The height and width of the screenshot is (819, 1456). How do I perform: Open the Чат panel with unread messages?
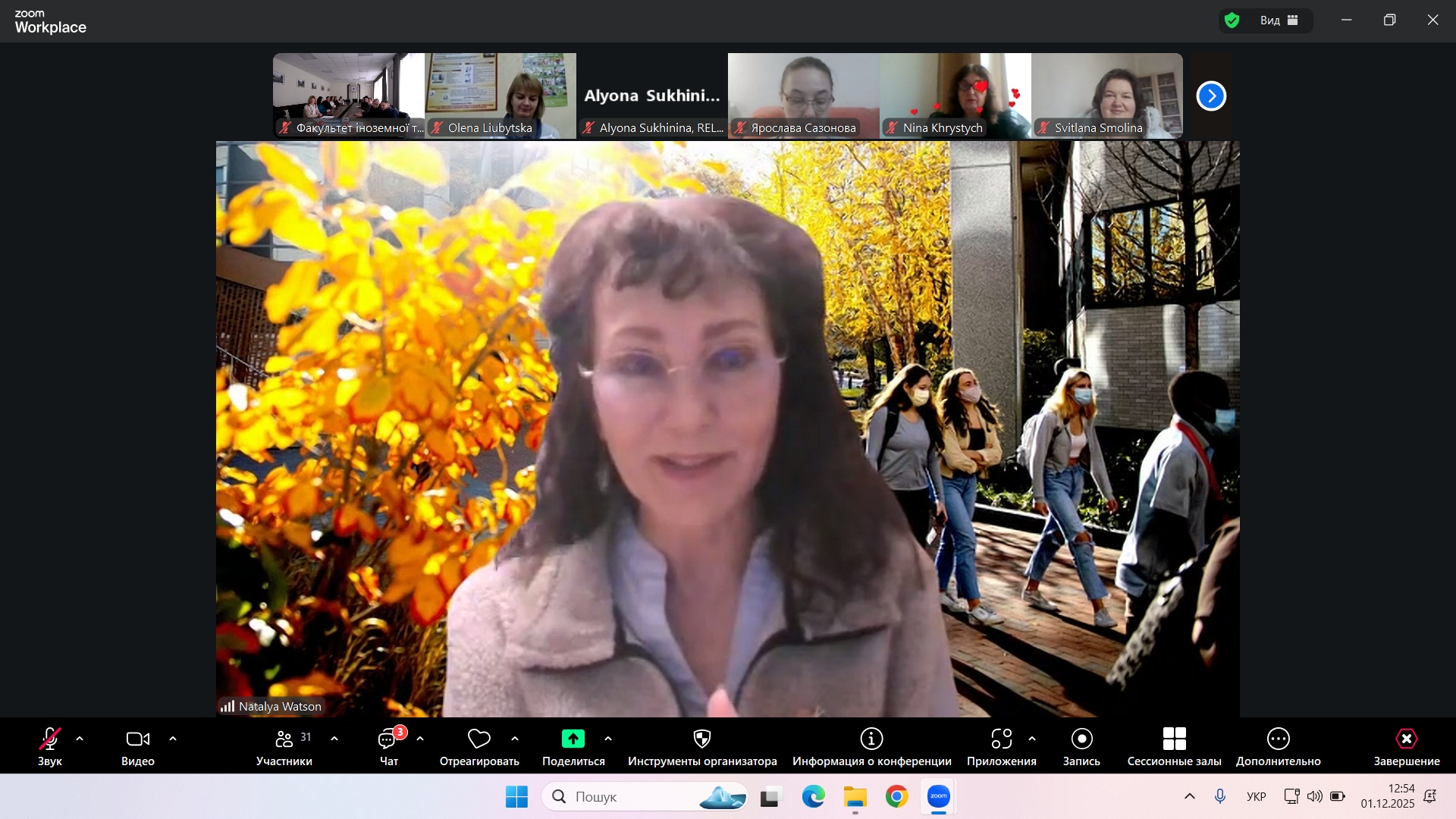(x=388, y=739)
